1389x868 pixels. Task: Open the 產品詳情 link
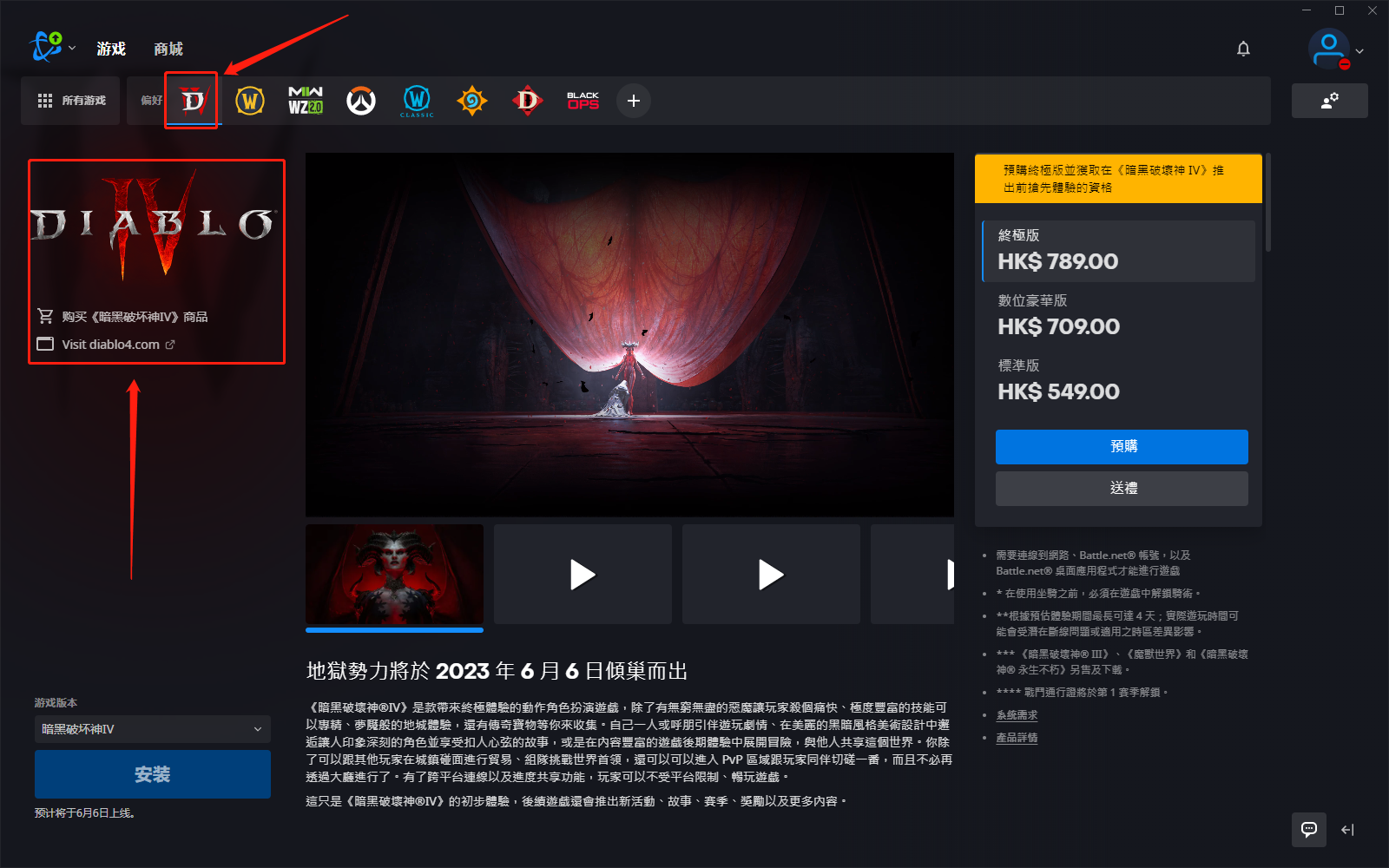coord(1017,738)
